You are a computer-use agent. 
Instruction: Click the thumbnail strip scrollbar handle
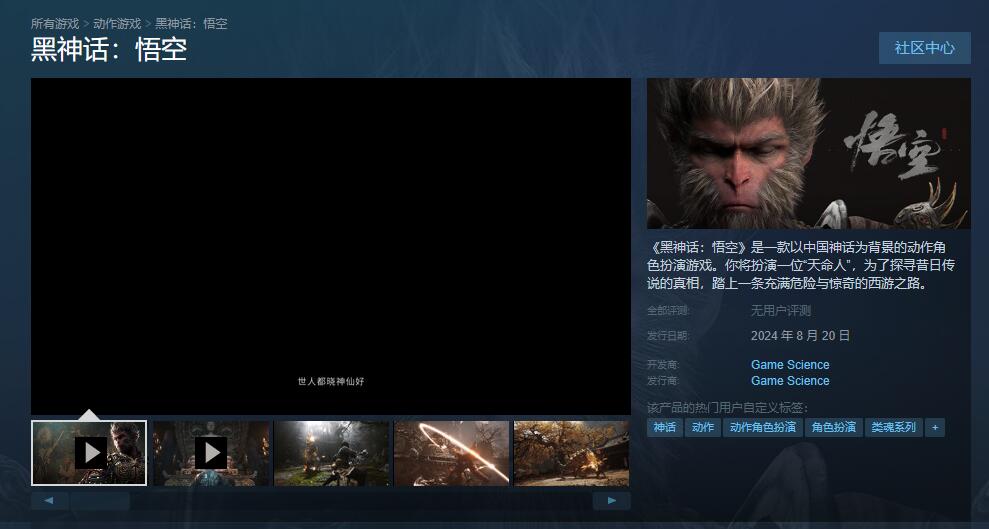(100, 501)
